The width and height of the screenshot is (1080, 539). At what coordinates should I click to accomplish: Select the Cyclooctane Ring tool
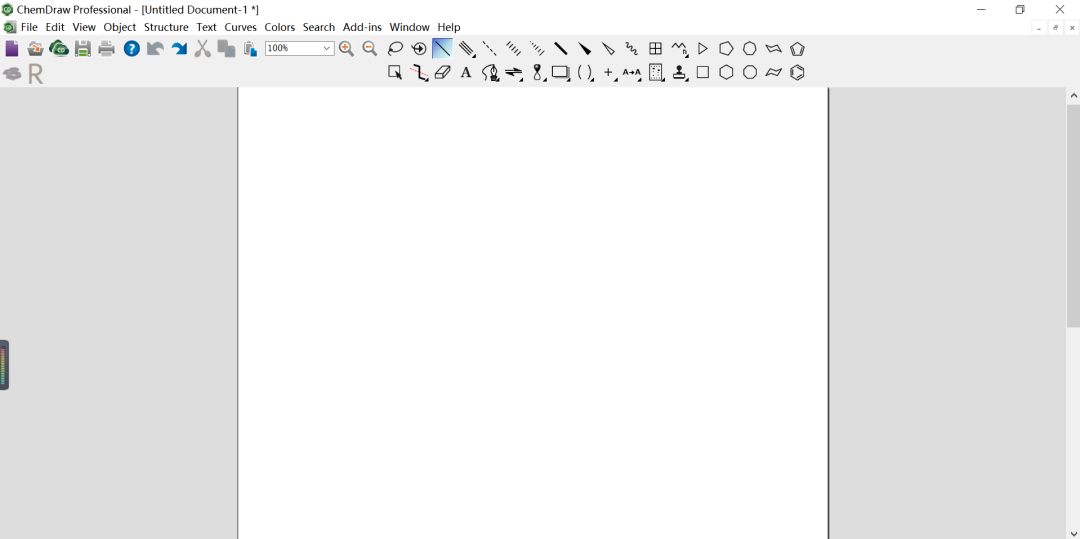749,72
